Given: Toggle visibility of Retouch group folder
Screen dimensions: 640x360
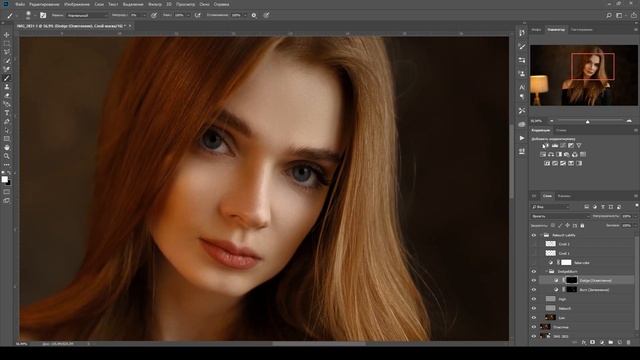Looking at the screenshot, I should [533, 235].
